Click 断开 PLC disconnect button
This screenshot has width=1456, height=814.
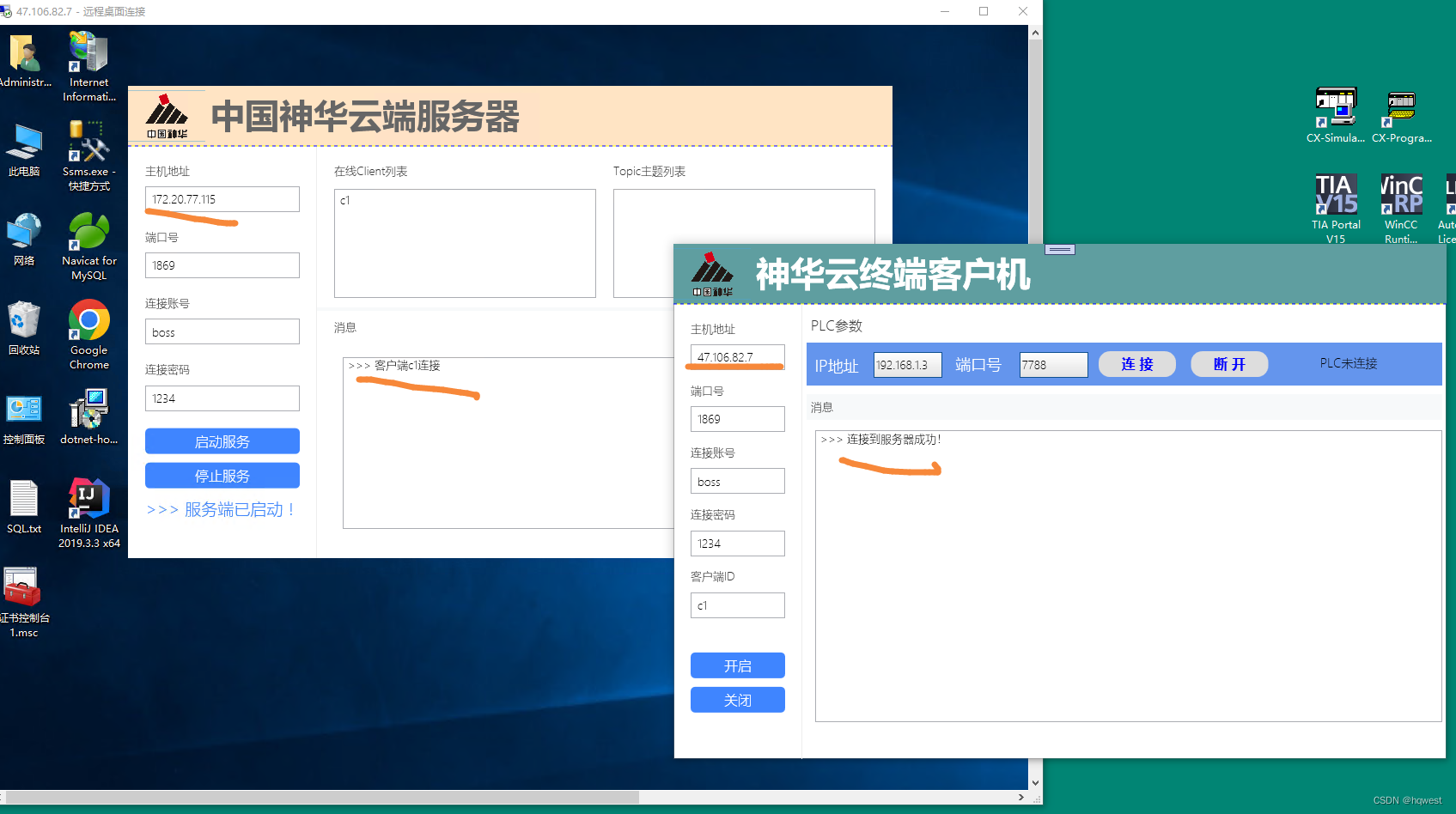point(1229,364)
